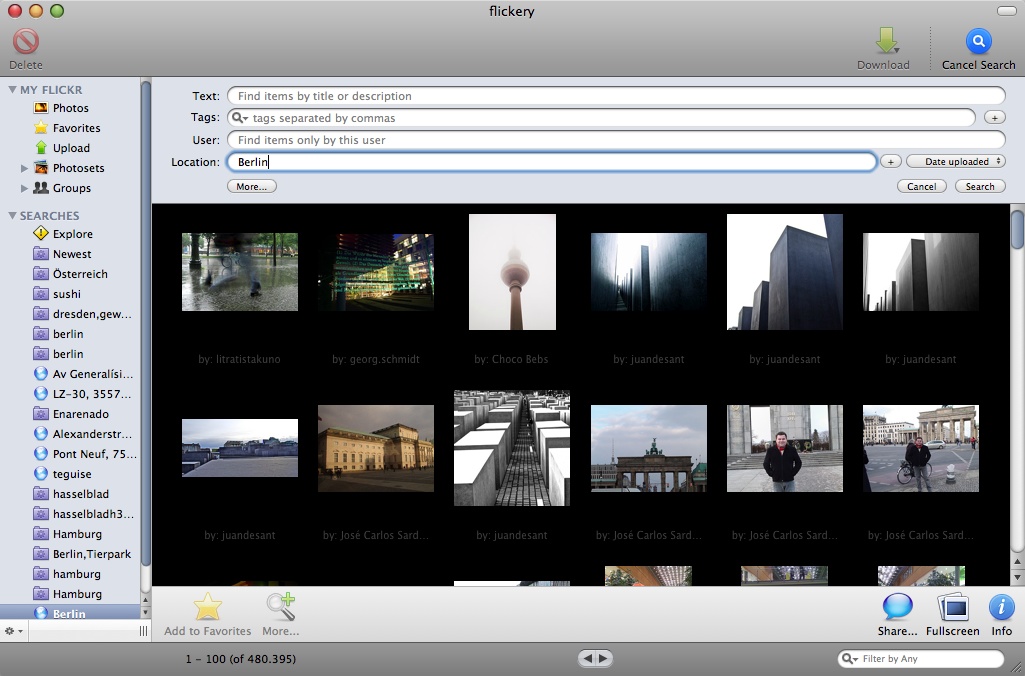
Task: Click the More magnifier icon near Add to Favorites
Action: tap(280, 606)
